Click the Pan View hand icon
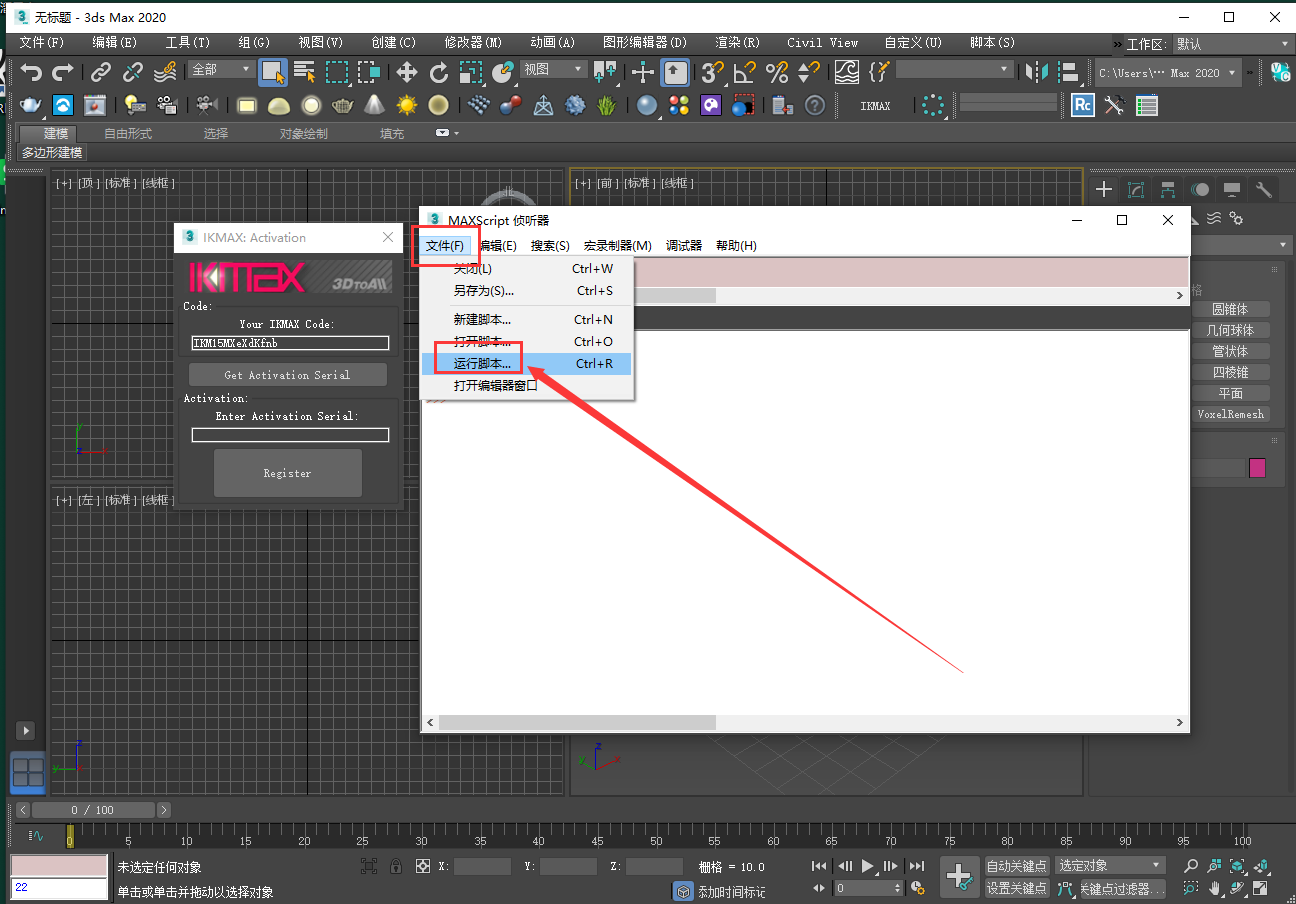 point(1215,887)
